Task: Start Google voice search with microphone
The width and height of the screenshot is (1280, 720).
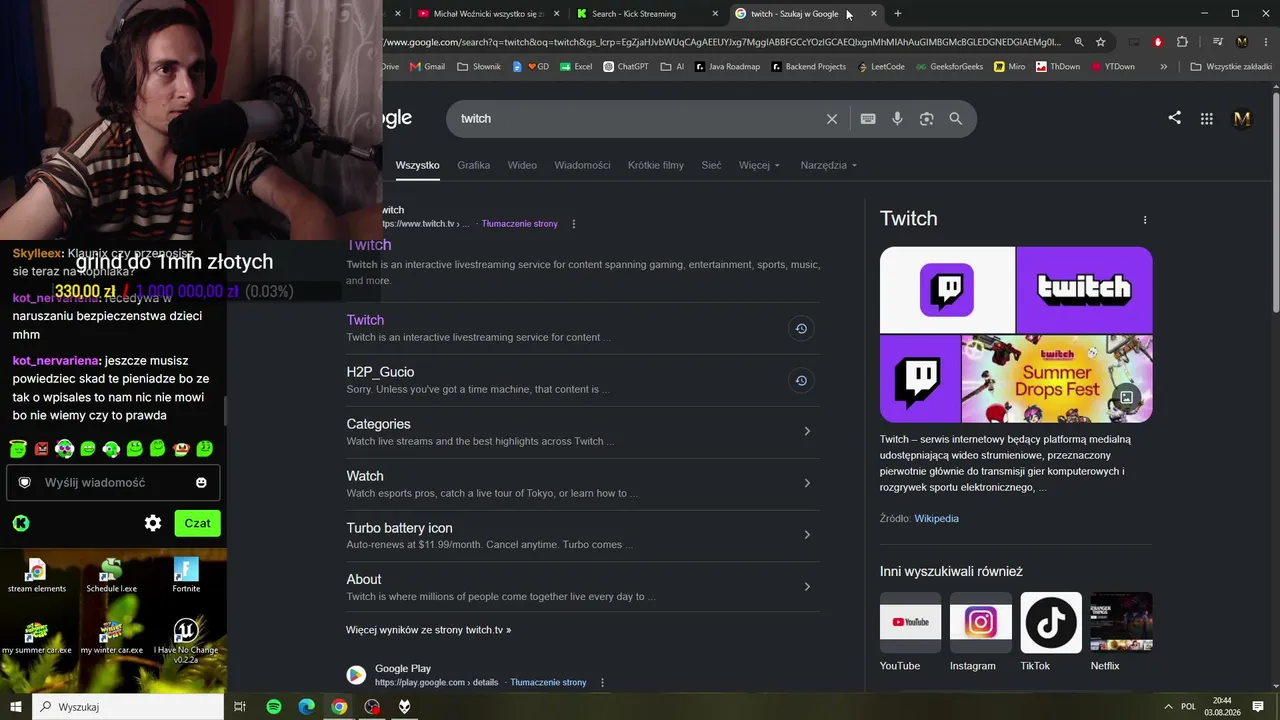Action: pyautogui.click(x=897, y=119)
